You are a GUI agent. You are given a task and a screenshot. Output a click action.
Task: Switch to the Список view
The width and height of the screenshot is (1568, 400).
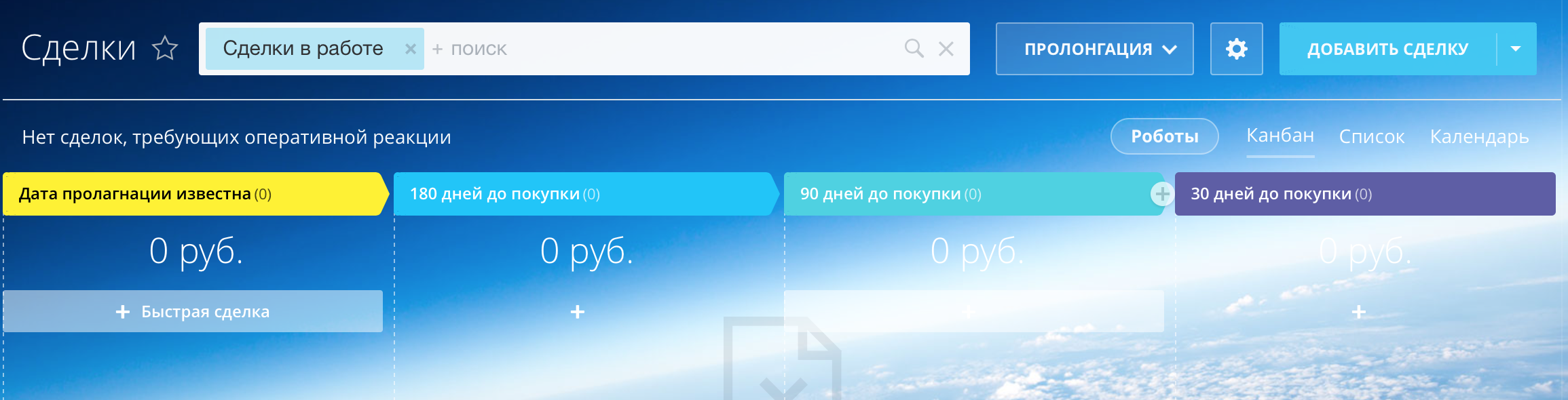point(1371,137)
